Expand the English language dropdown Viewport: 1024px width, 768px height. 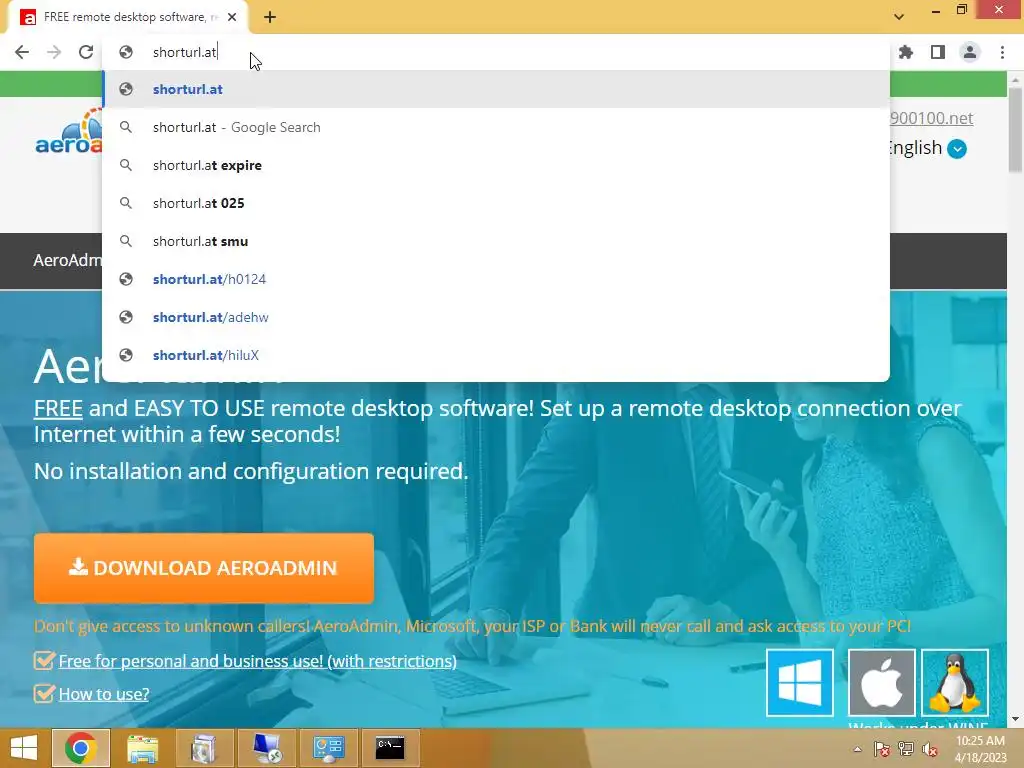coord(957,149)
